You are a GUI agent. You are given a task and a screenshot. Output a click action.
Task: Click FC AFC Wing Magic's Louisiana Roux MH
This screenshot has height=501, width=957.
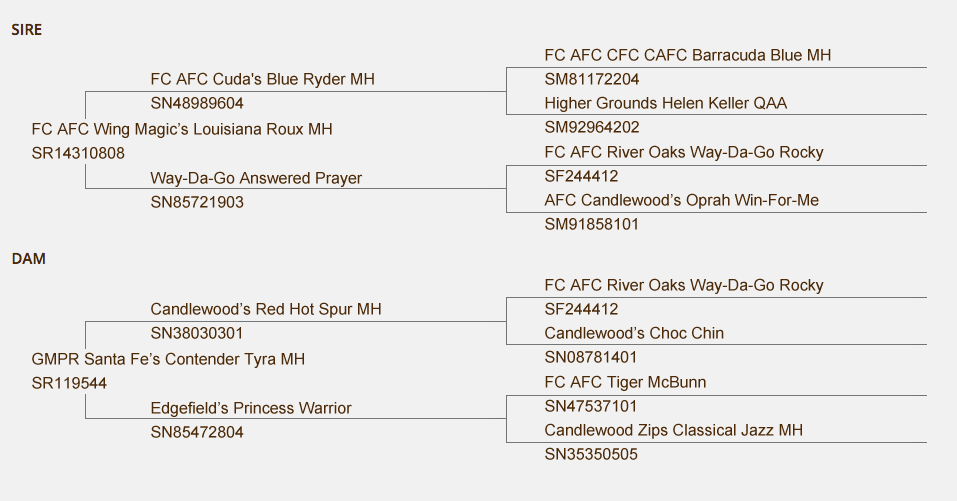click(x=182, y=129)
